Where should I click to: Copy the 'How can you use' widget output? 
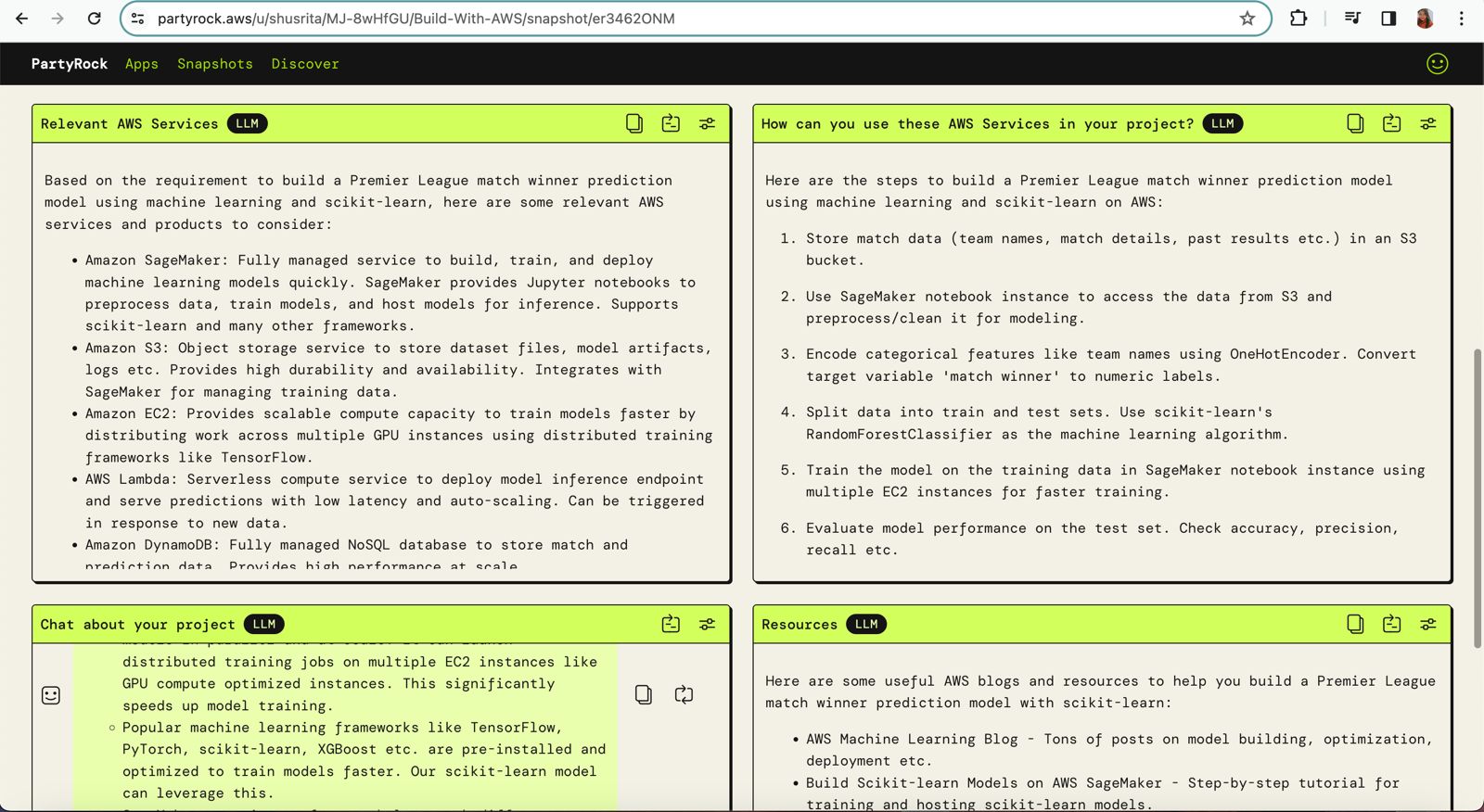coord(1355,123)
